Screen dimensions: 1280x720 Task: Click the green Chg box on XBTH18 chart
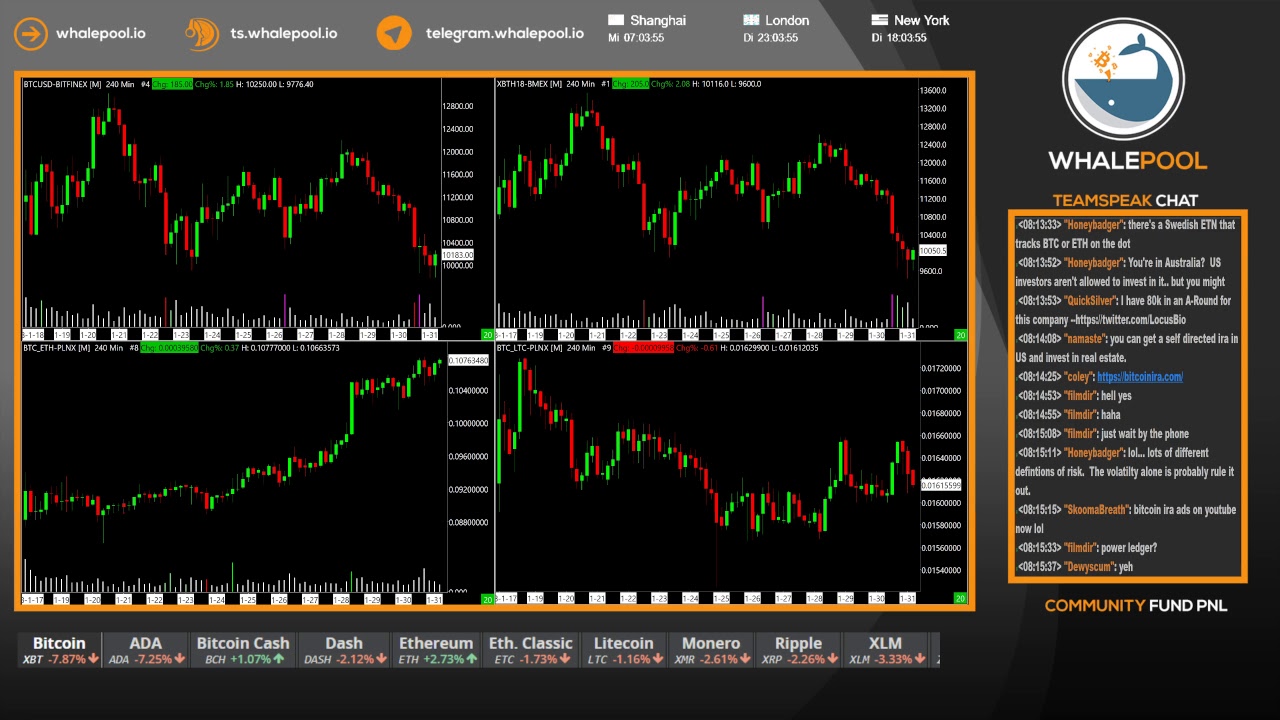(x=630, y=84)
